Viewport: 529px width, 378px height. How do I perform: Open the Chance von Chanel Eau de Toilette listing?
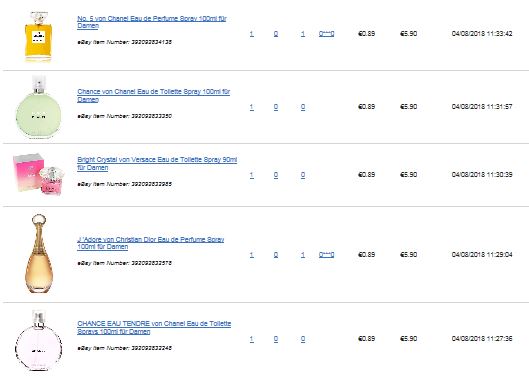coord(154,95)
